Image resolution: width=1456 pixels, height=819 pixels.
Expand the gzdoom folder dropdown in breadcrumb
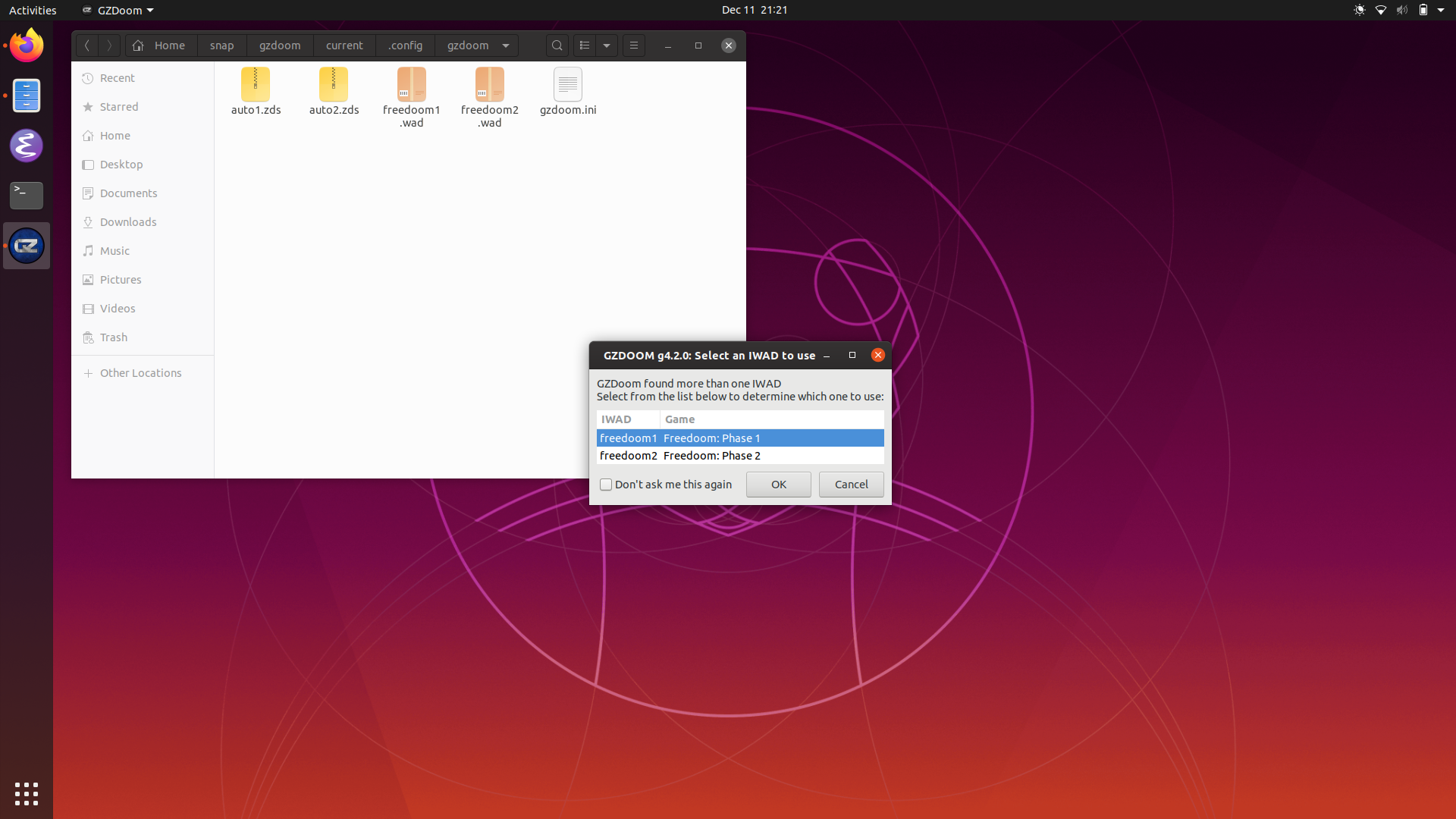click(x=506, y=45)
